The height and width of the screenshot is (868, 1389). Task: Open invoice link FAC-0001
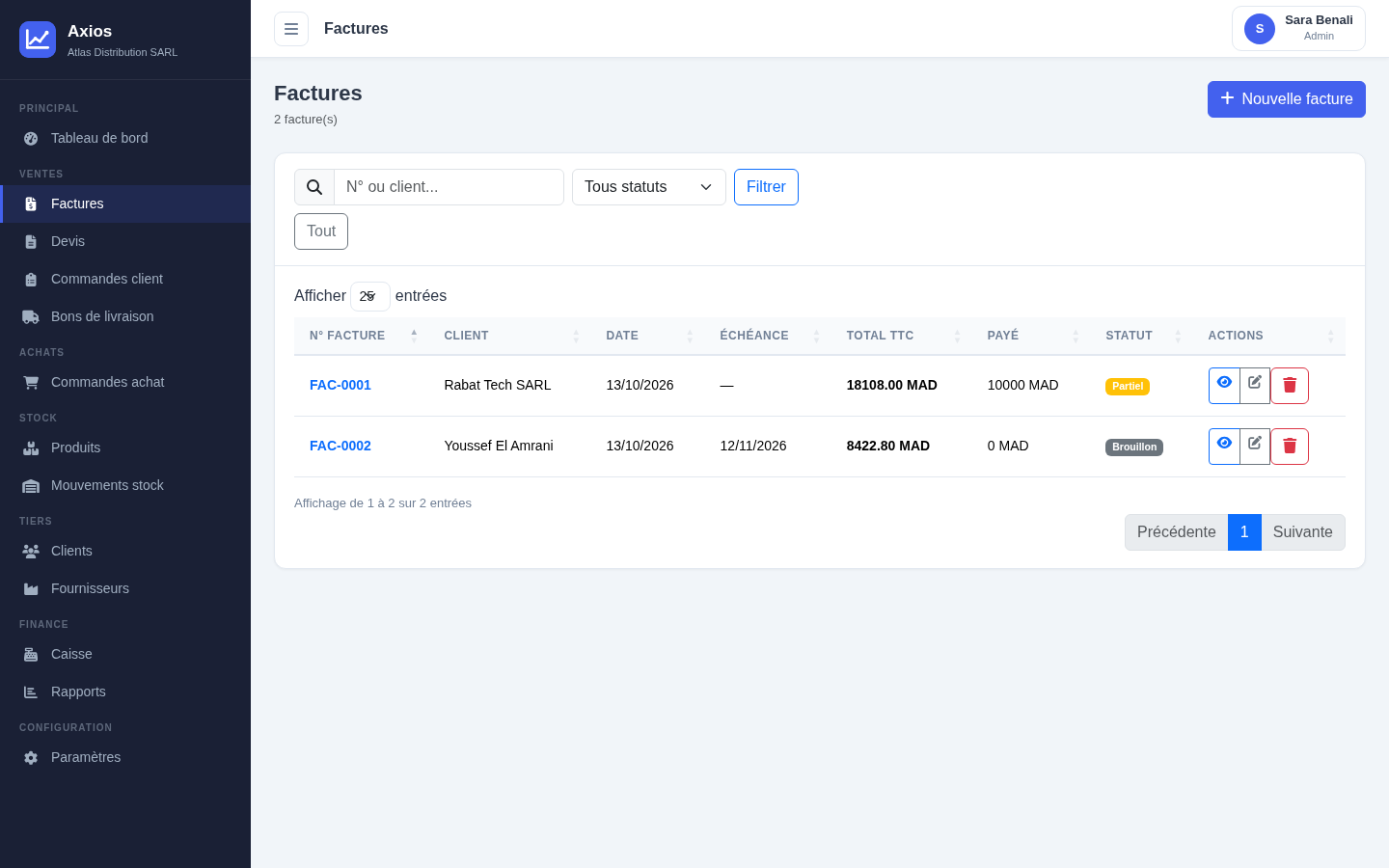tap(340, 385)
